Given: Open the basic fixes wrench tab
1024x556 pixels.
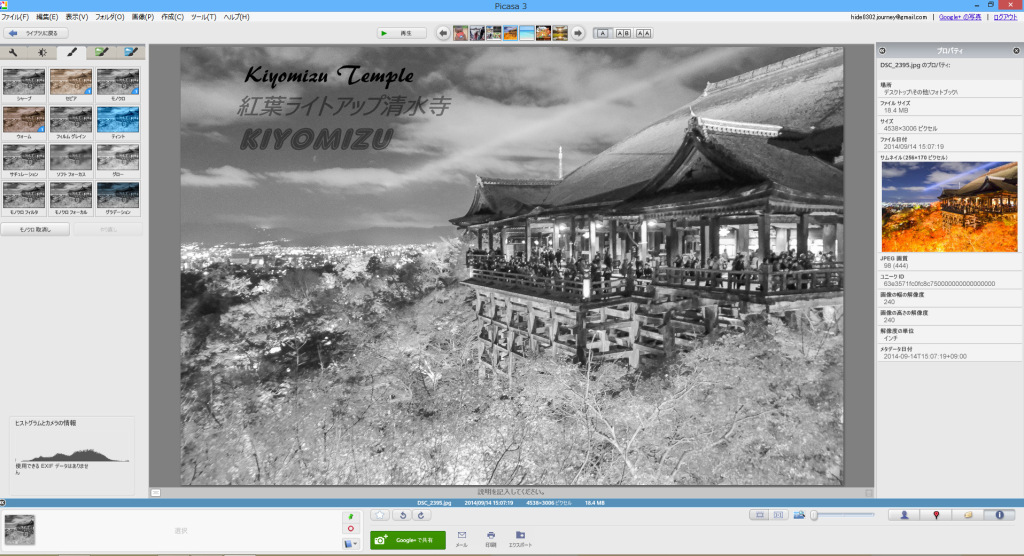Looking at the screenshot, I should click(x=14, y=52).
